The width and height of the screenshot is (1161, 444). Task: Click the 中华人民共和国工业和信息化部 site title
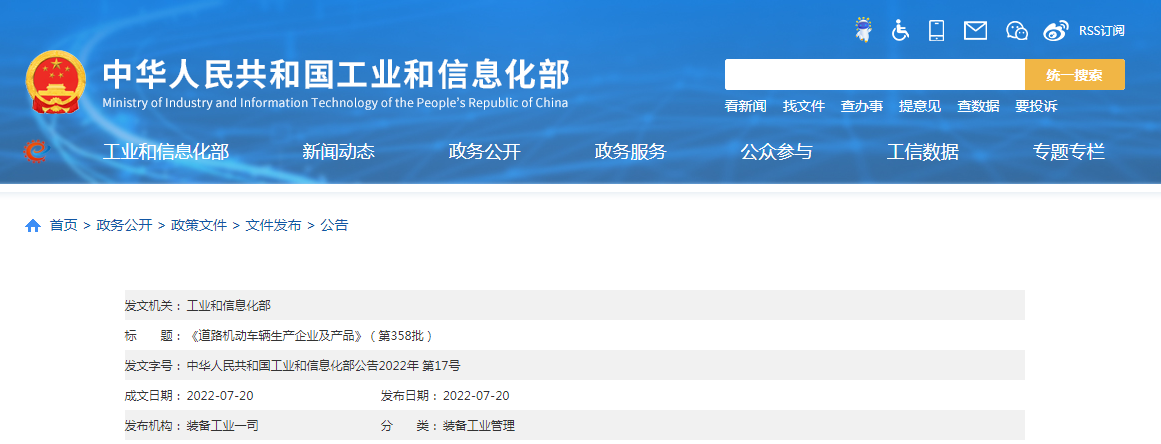click(336, 74)
